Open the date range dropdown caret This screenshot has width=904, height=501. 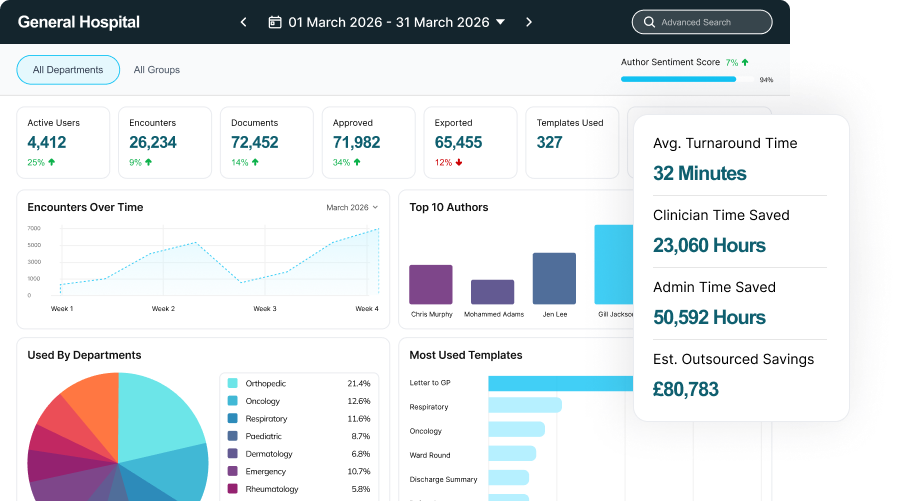pos(500,22)
